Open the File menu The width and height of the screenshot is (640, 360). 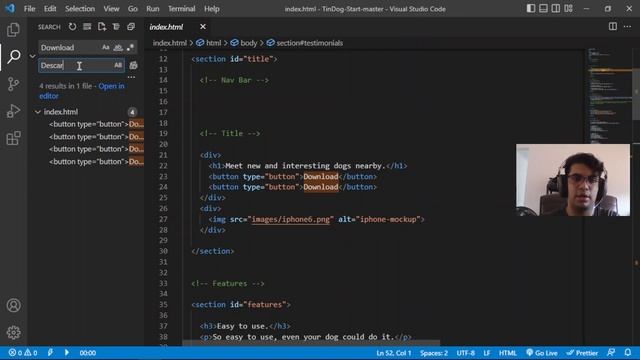click(29, 9)
